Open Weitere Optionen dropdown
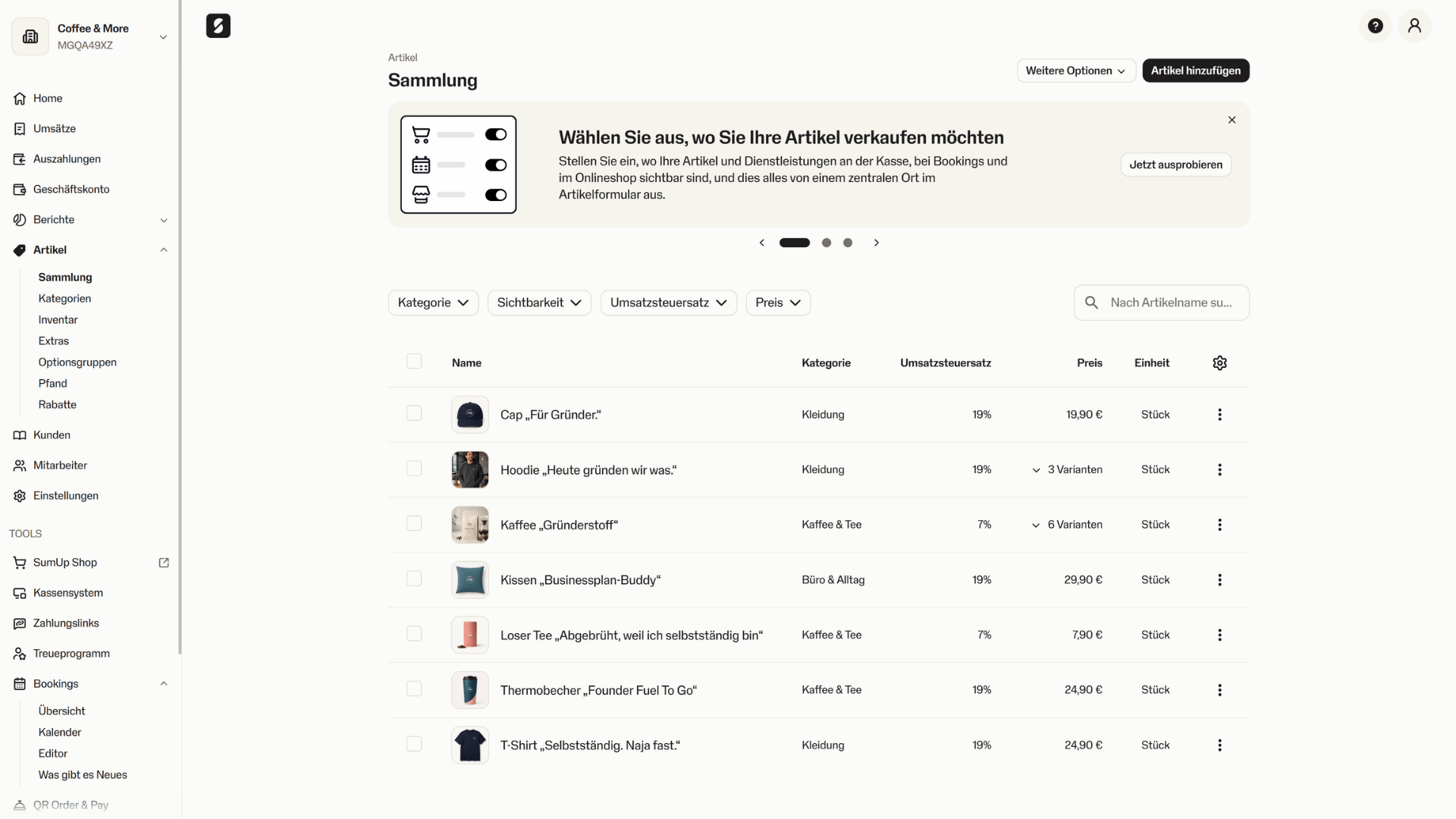 point(1076,71)
